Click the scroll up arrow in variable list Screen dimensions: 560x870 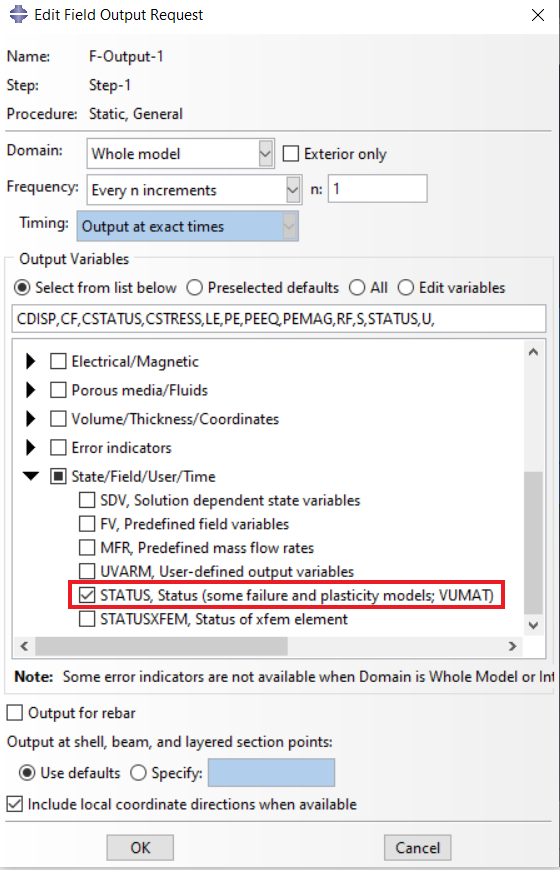pos(533,352)
